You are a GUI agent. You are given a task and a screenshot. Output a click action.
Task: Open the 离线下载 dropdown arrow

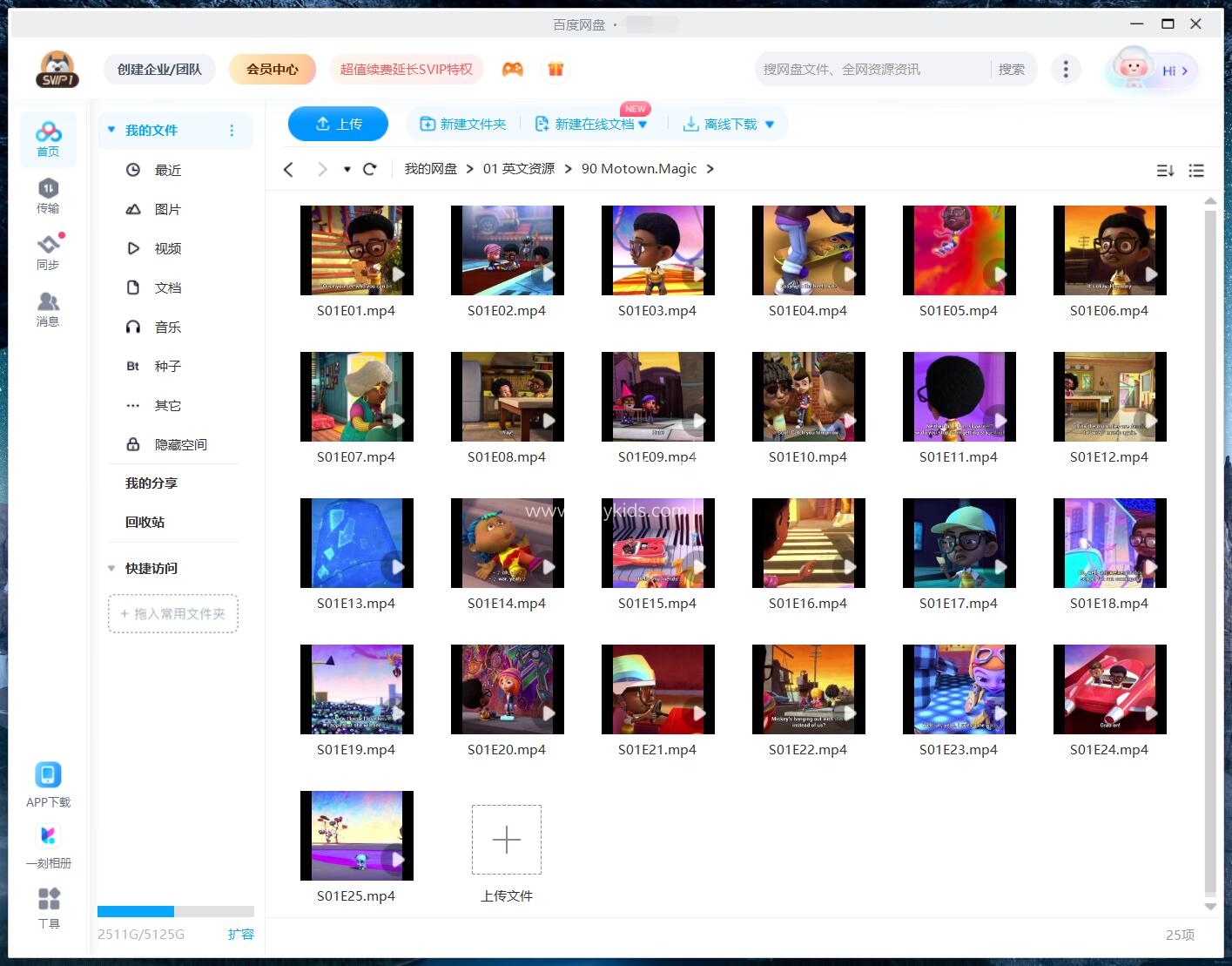(770, 124)
